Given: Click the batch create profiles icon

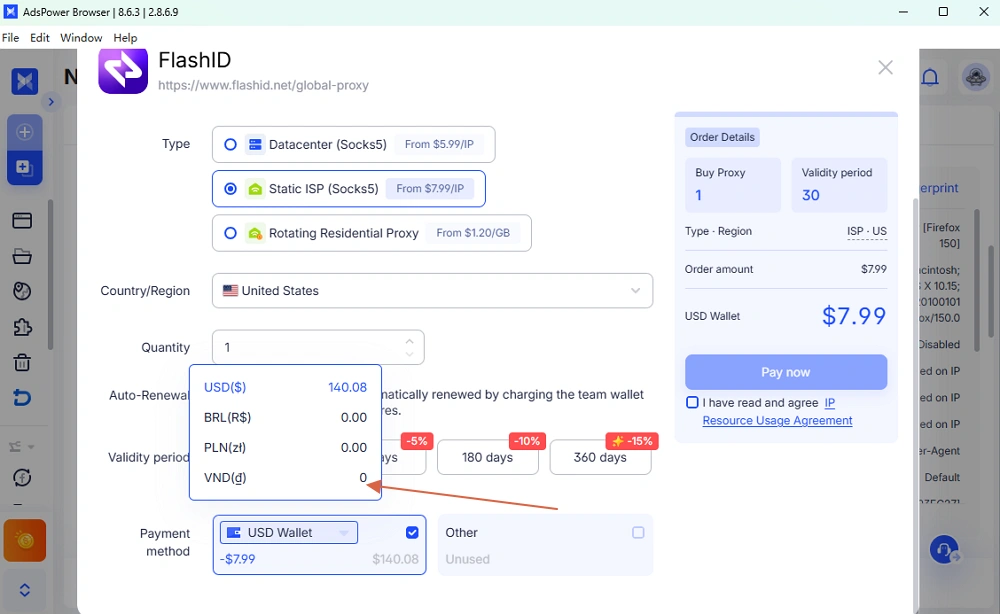Looking at the screenshot, I should [x=24, y=168].
